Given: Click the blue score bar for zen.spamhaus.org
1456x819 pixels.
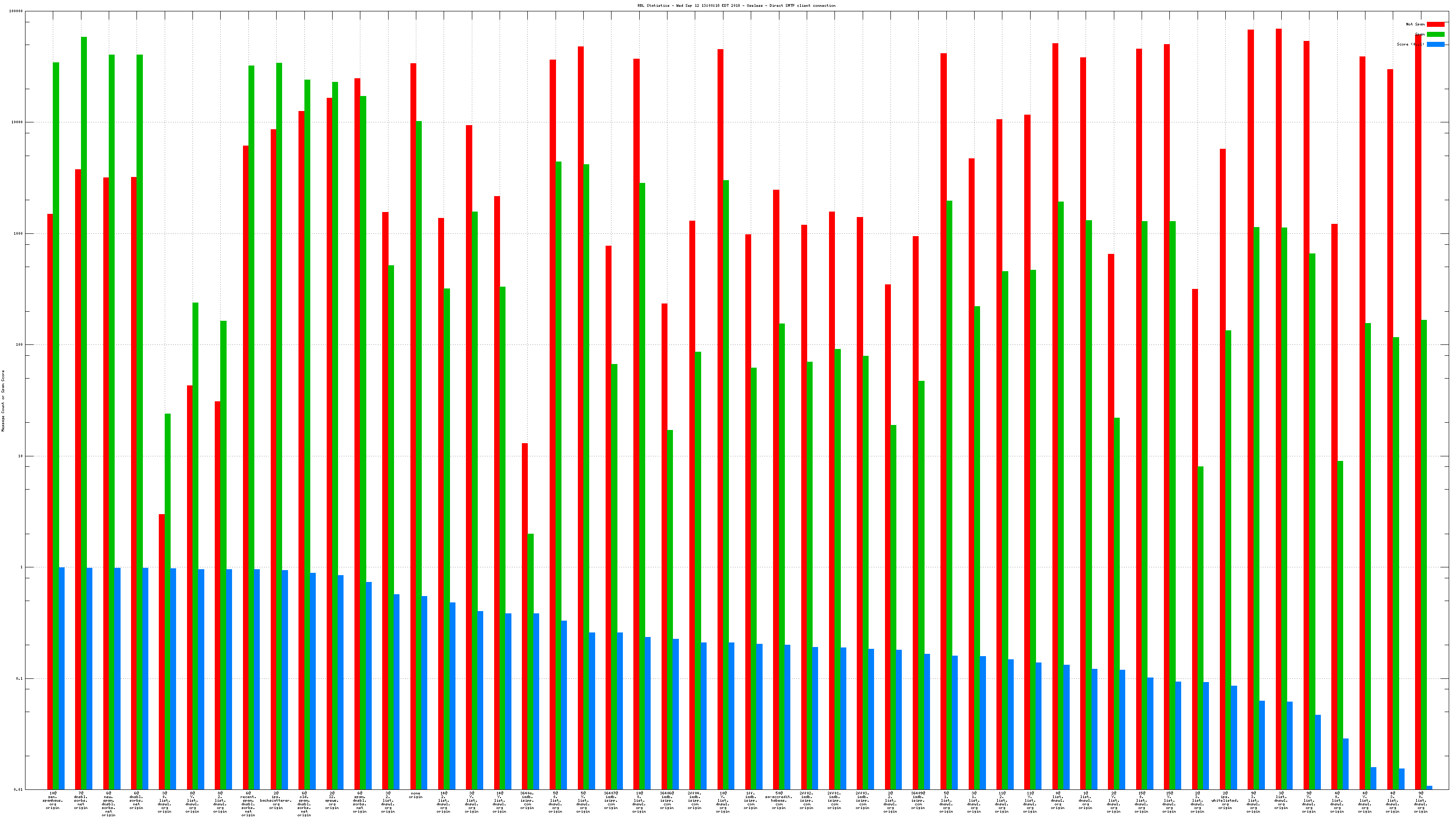Looking at the screenshot, I should [x=61, y=678].
